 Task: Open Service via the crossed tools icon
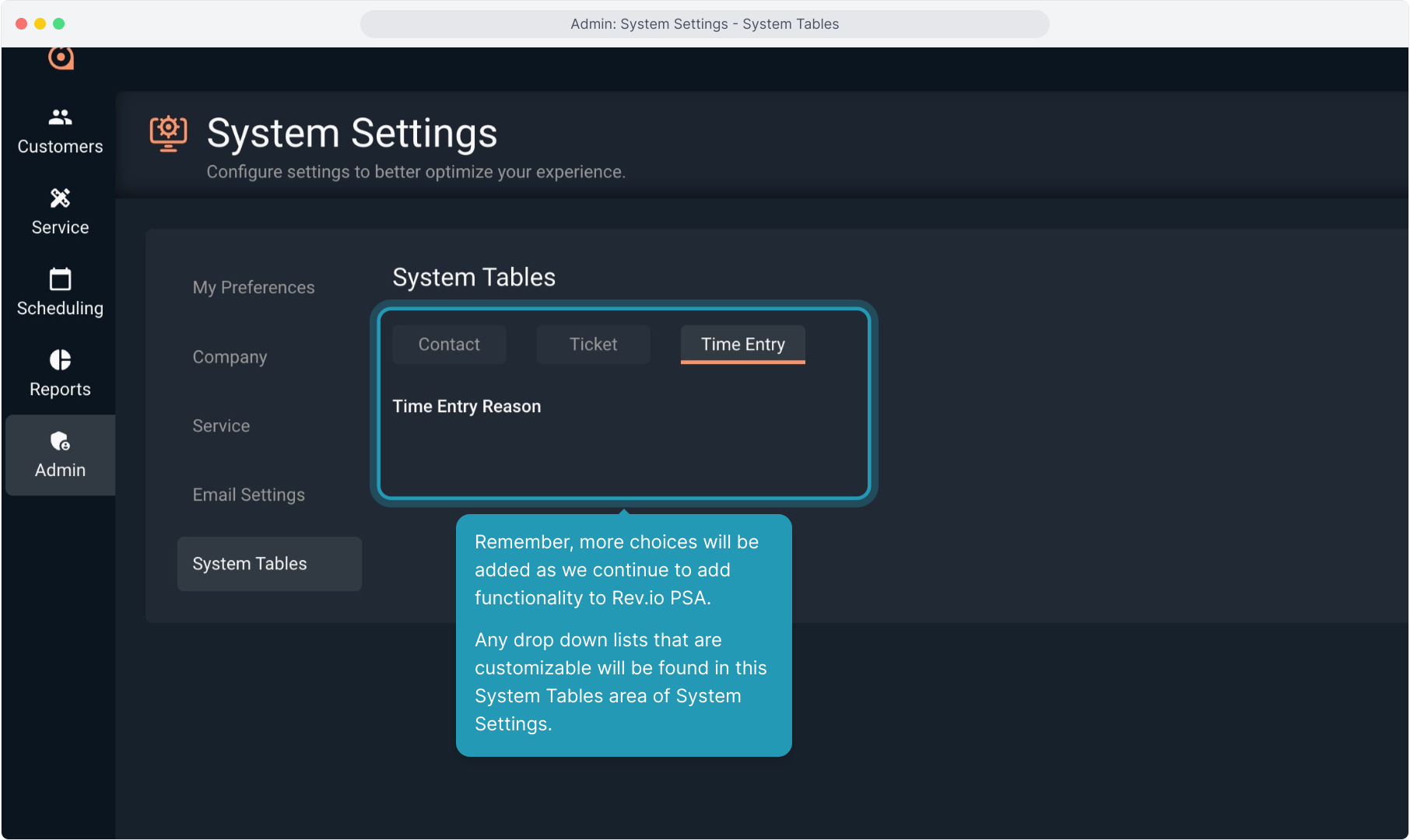point(60,198)
